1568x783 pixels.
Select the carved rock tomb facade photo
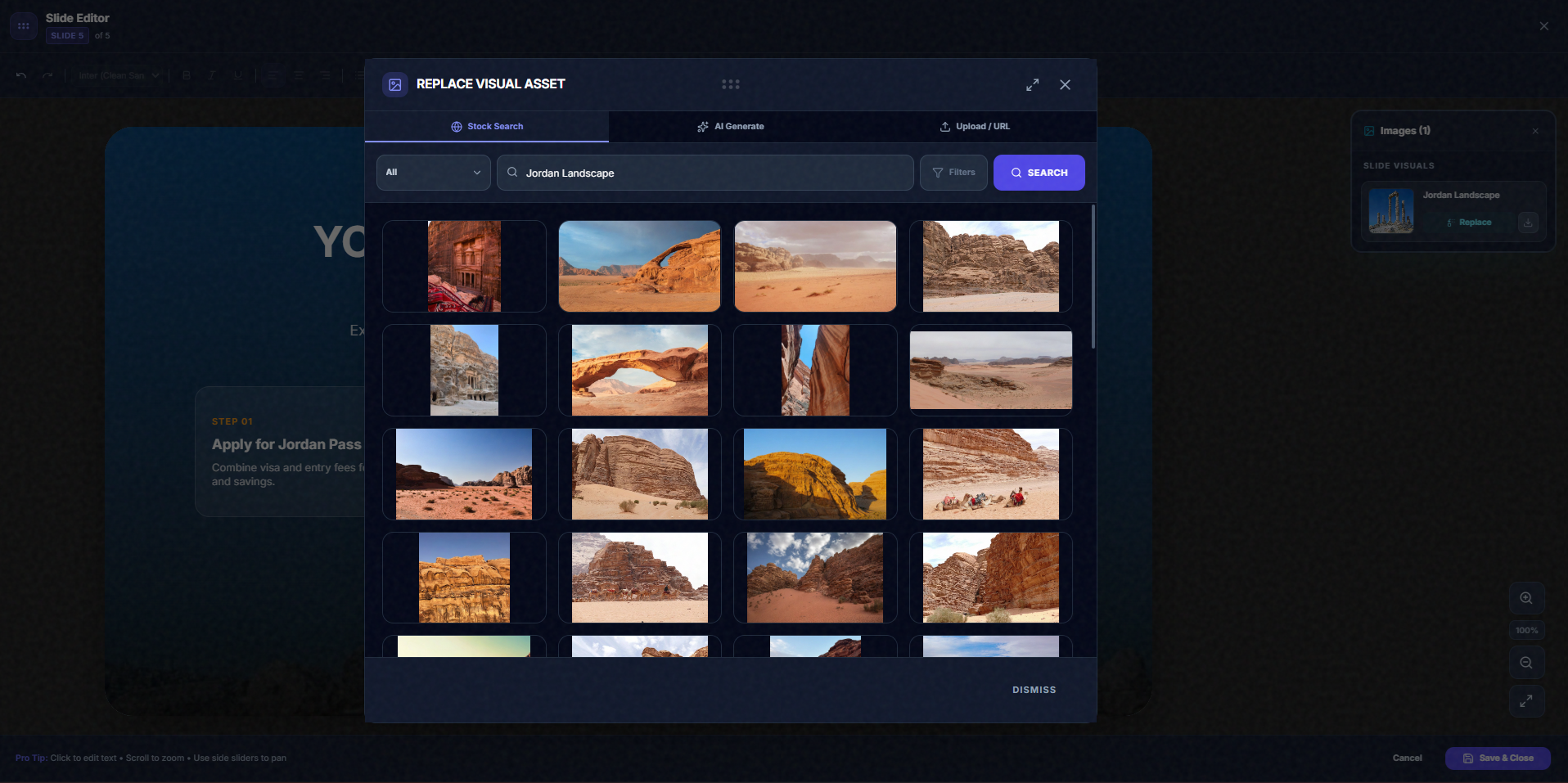(464, 370)
